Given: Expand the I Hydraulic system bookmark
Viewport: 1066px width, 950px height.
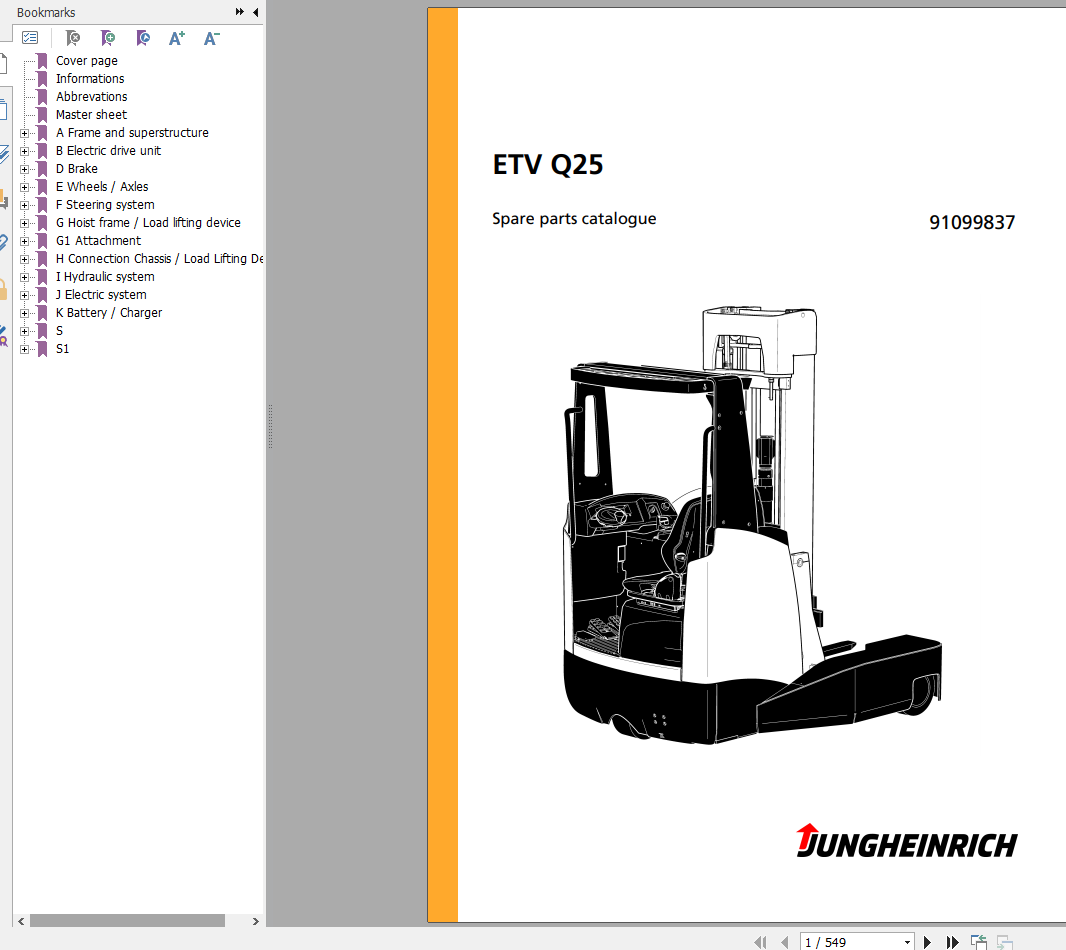Looking at the screenshot, I should point(24,277).
